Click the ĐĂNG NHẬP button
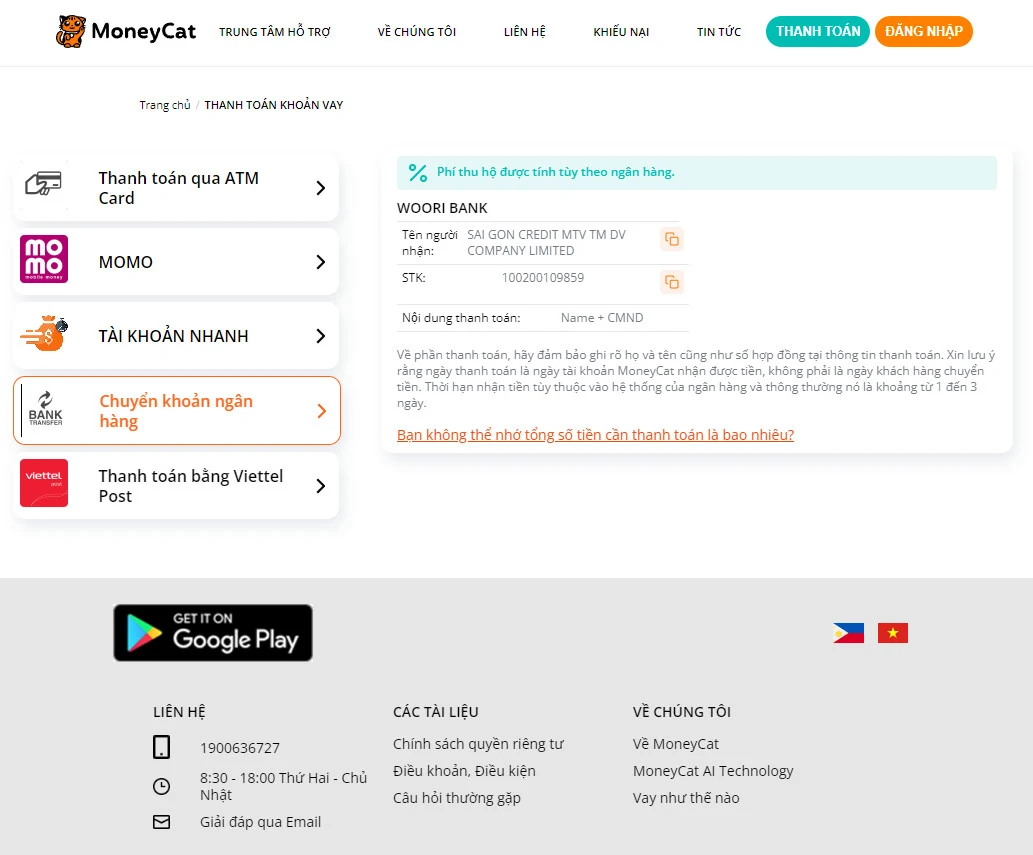 coord(924,31)
